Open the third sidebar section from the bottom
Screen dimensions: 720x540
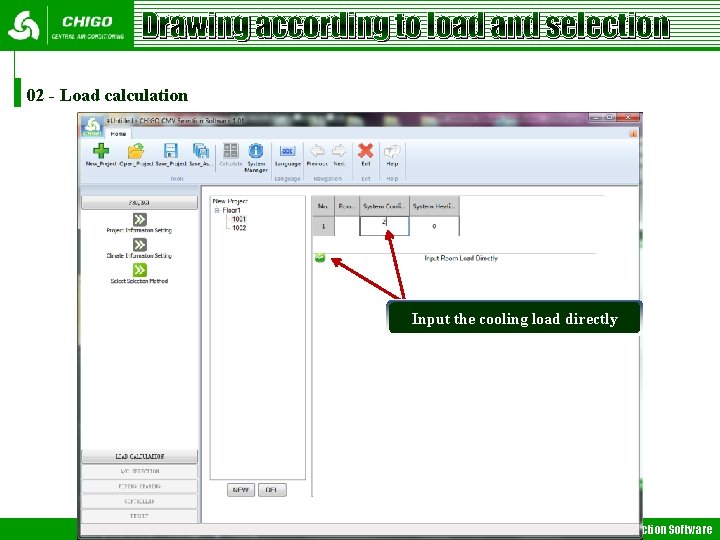pos(140,486)
